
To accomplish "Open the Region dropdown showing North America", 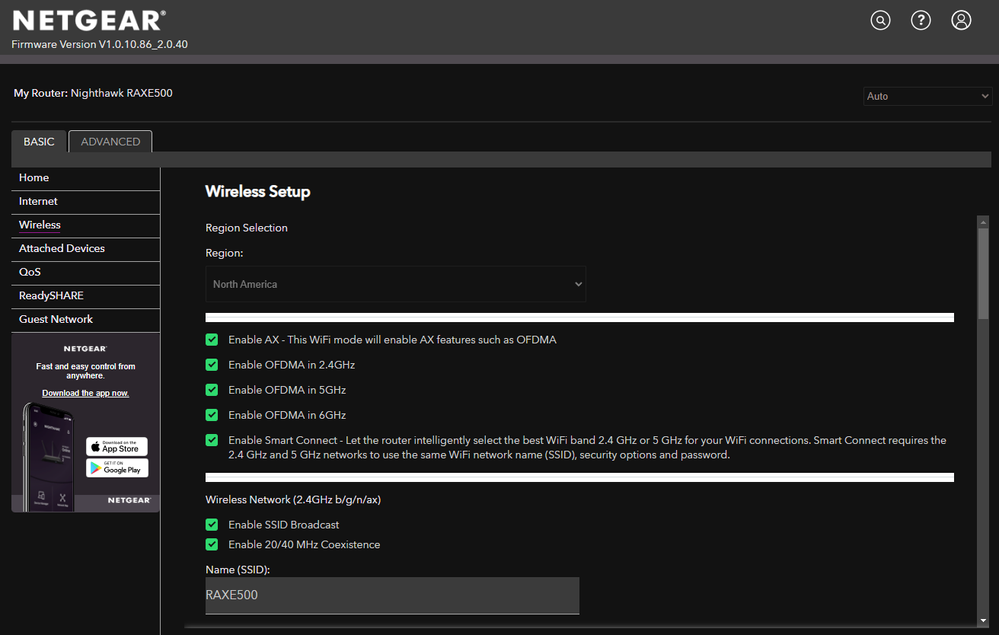I will pos(396,284).
